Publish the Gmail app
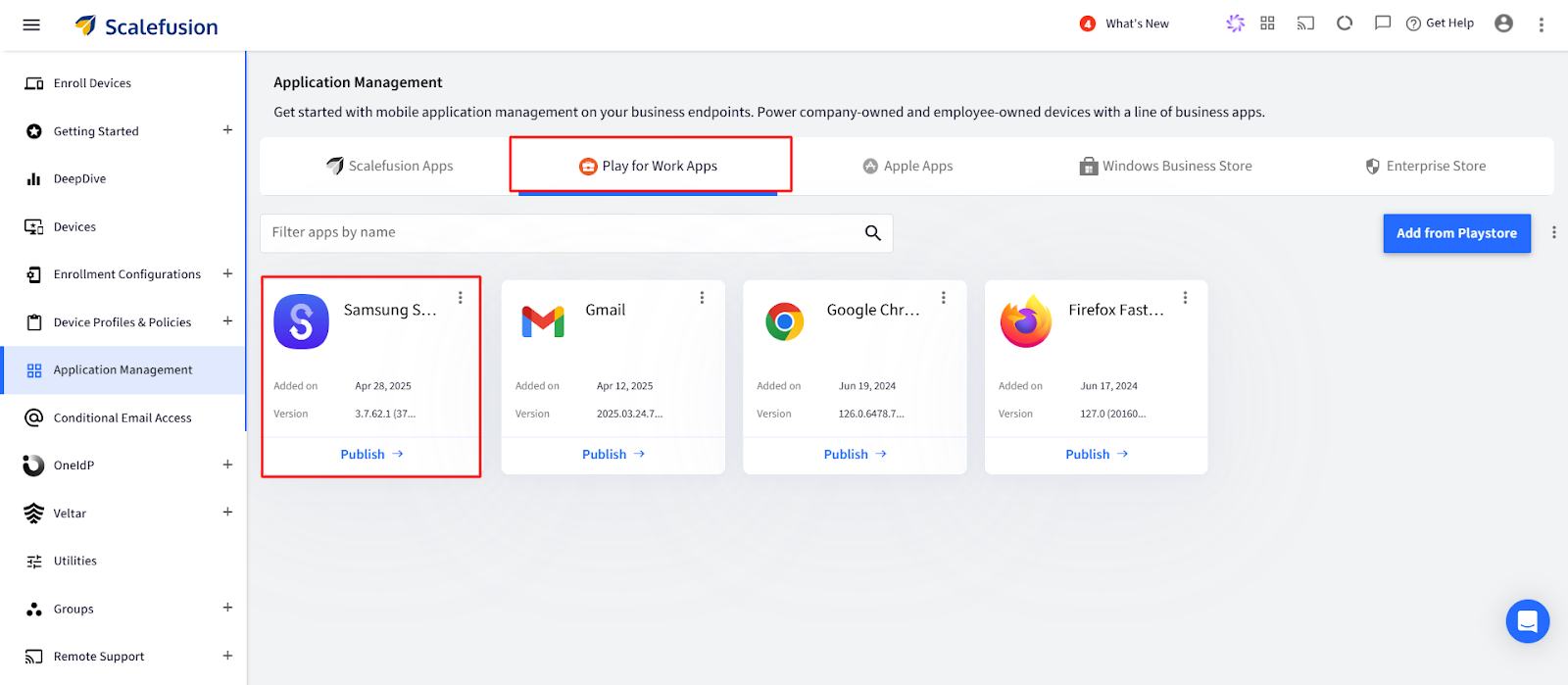Viewport: 1568px width, 685px height. (613, 455)
